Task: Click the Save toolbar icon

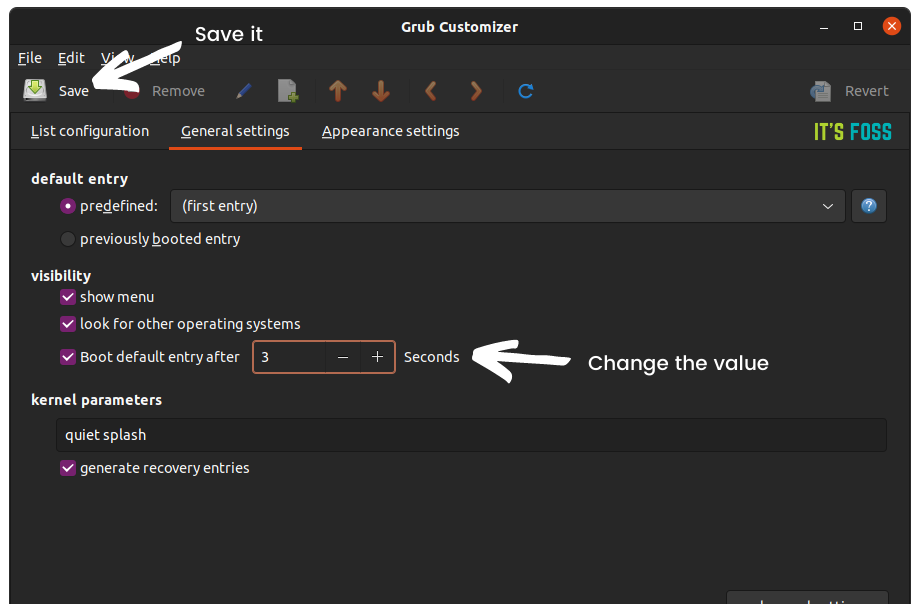Action: [x=36, y=90]
